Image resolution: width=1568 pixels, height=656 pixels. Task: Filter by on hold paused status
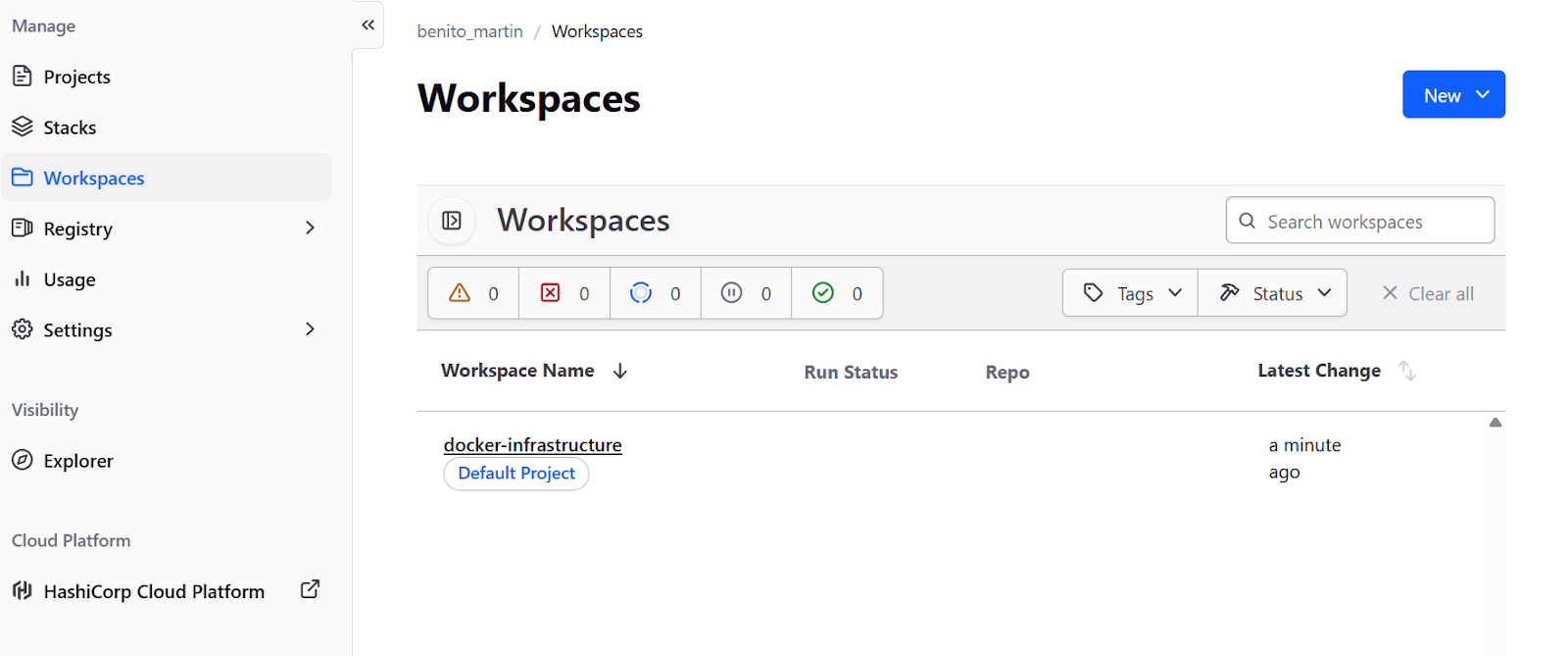click(746, 293)
